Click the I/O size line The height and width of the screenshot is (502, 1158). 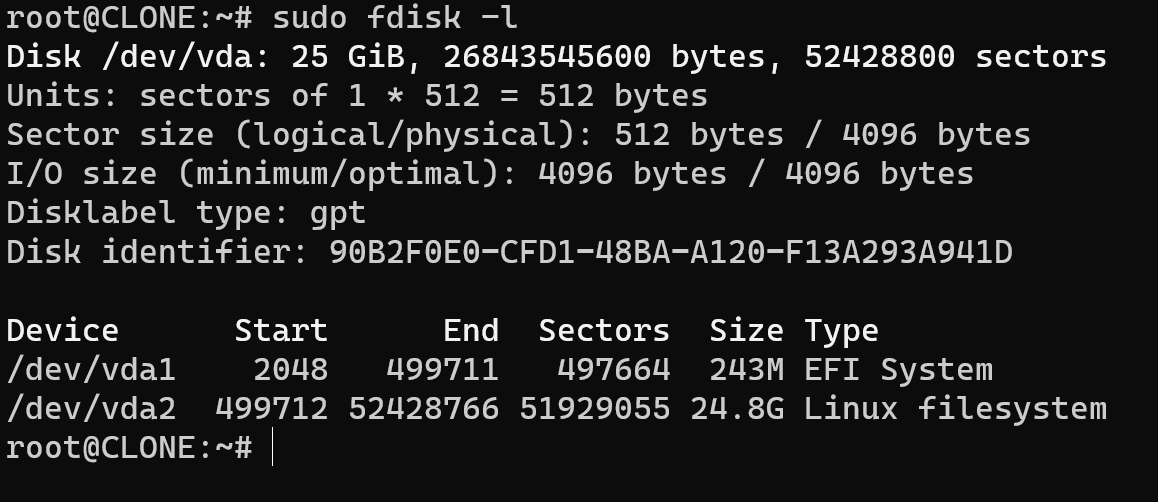(x=490, y=174)
